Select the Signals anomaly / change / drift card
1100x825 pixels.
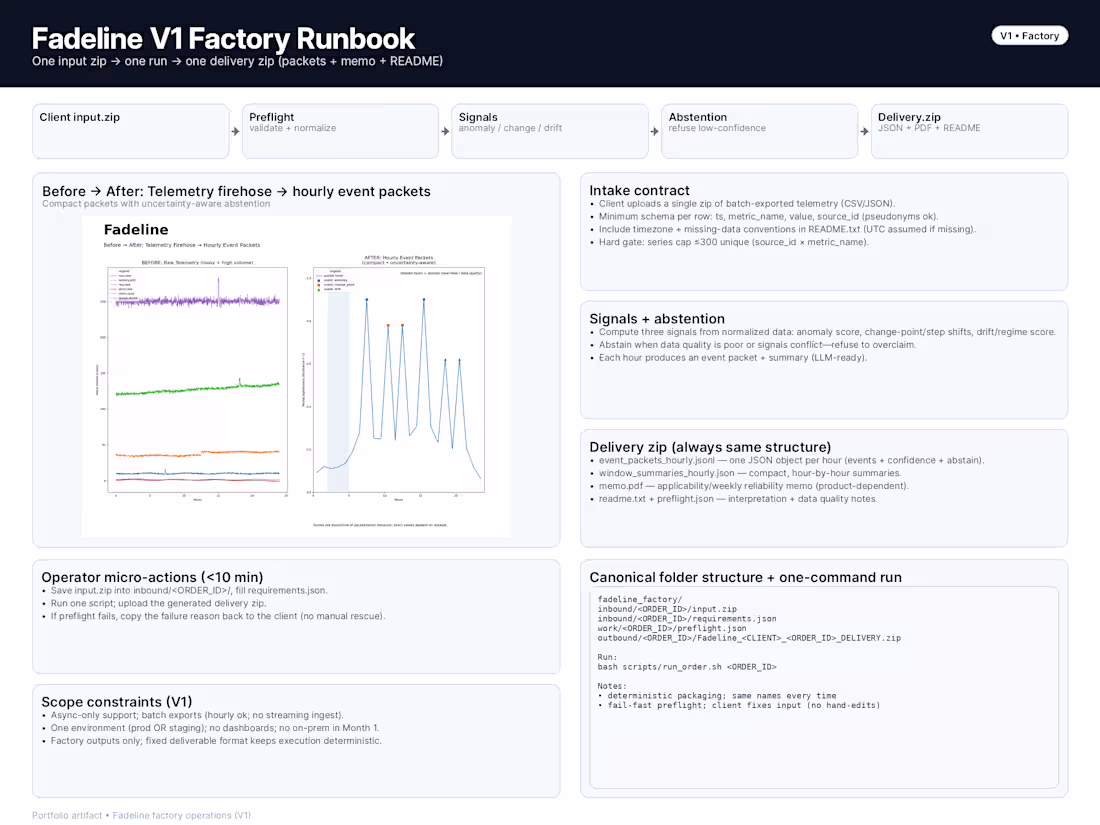pyautogui.click(x=549, y=131)
